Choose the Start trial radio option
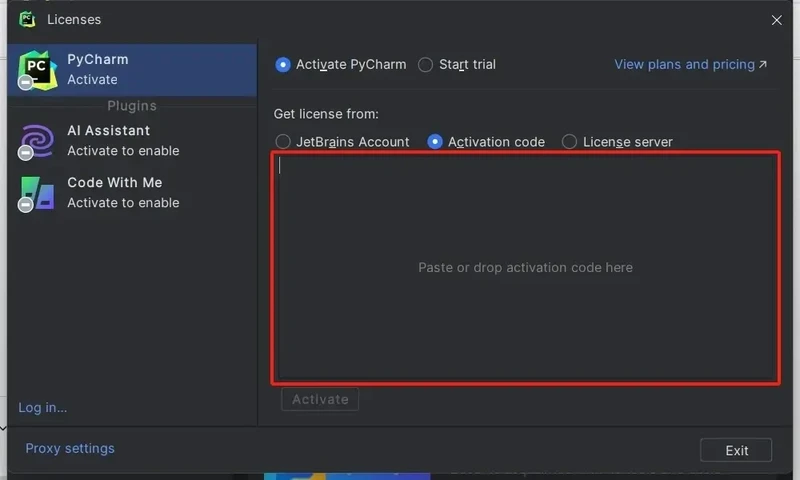Image resolution: width=800 pixels, height=480 pixels. (x=426, y=65)
